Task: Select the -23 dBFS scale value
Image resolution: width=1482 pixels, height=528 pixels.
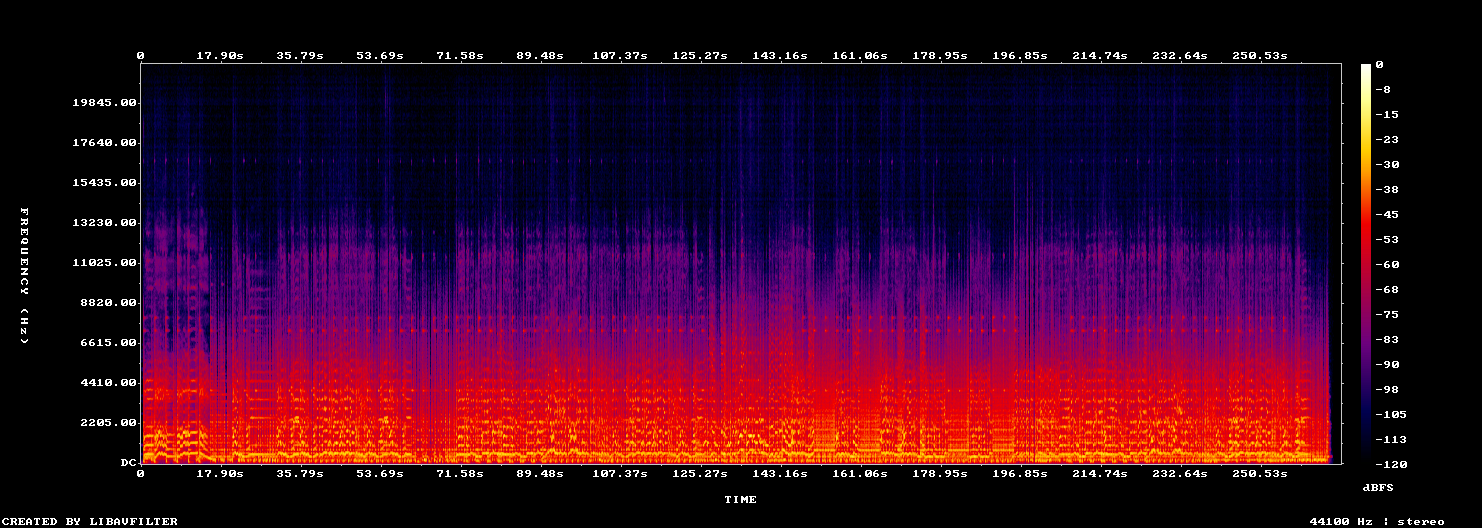Action: click(x=1387, y=140)
